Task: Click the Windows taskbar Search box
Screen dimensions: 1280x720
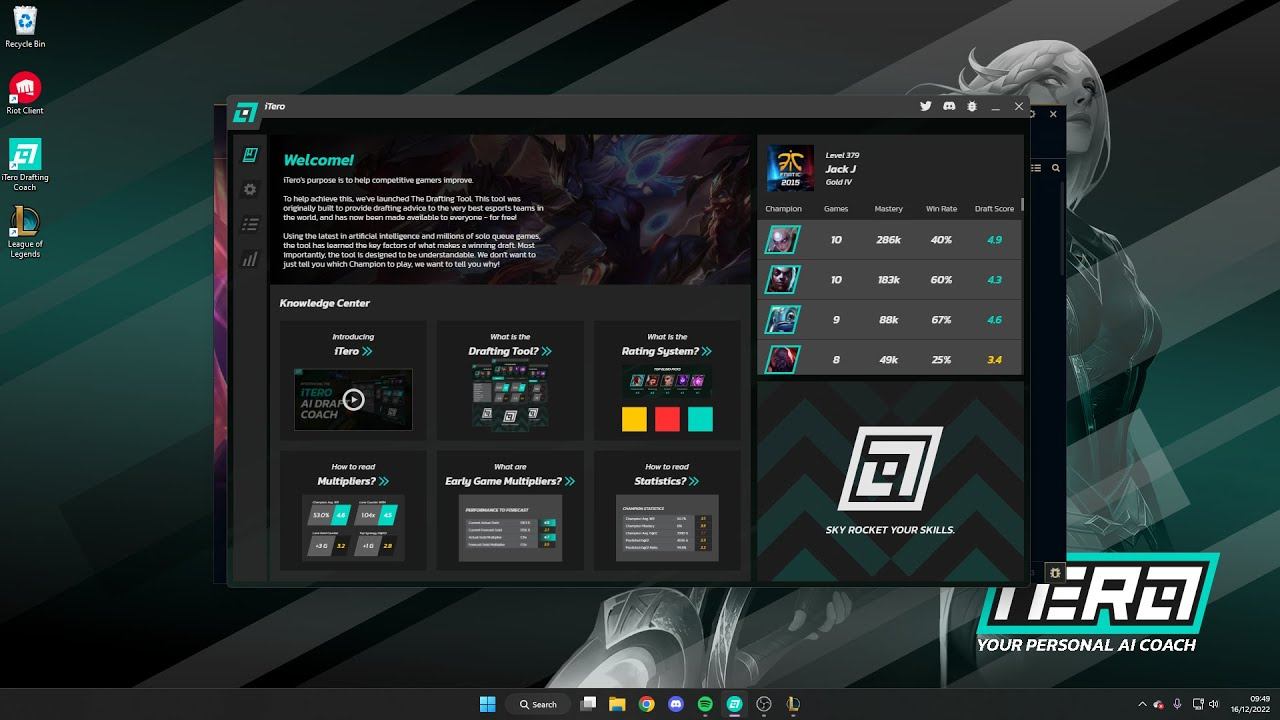Action: tap(539, 704)
